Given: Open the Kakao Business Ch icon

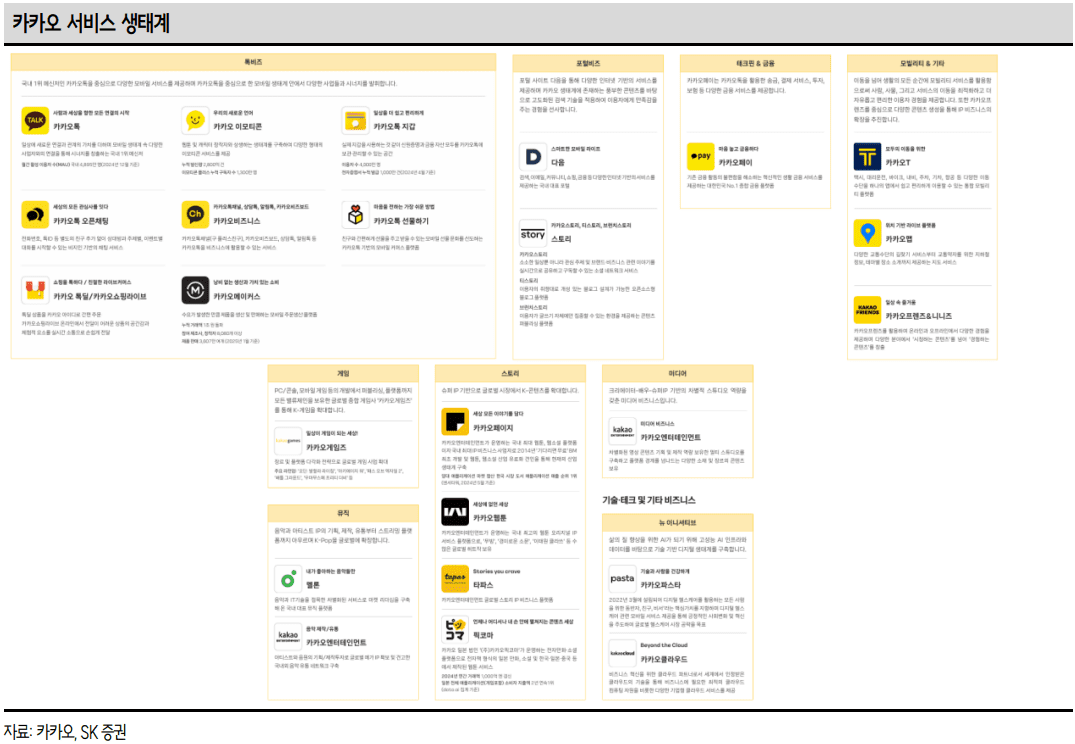Looking at the screenshot, I should coord(195,214).
